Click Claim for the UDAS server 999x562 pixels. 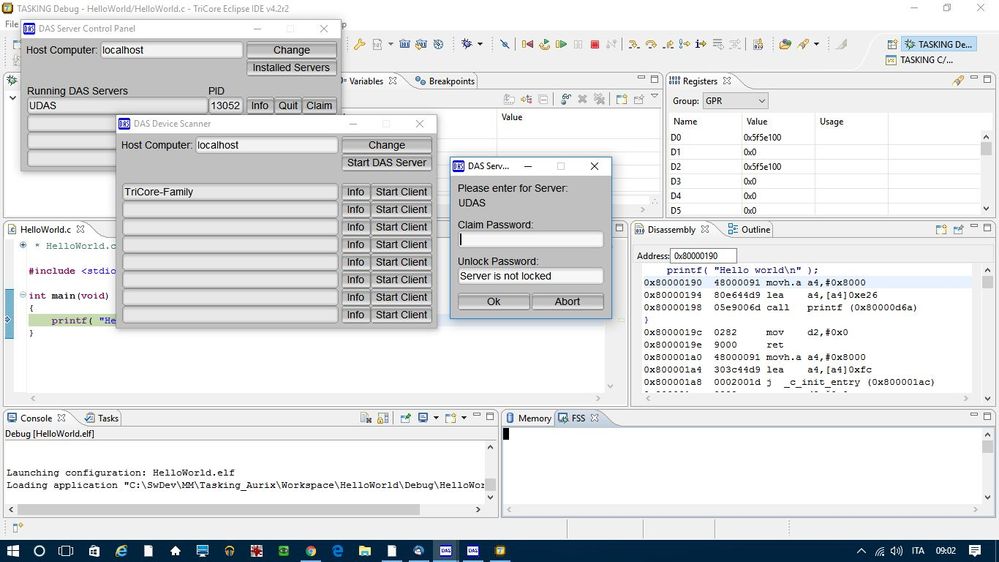click(x=319, y=106)
